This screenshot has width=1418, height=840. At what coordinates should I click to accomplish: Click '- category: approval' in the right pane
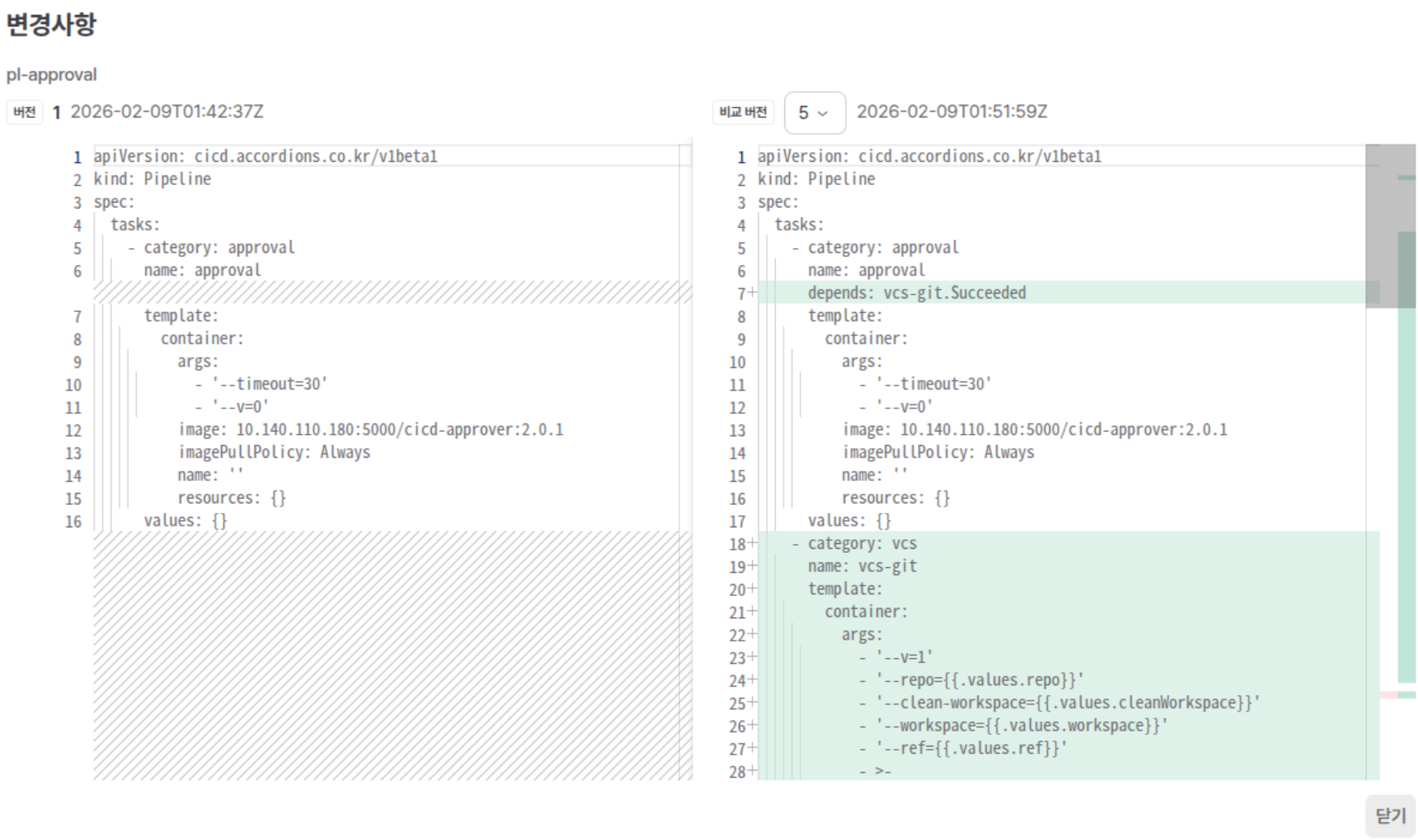point(875,247)
